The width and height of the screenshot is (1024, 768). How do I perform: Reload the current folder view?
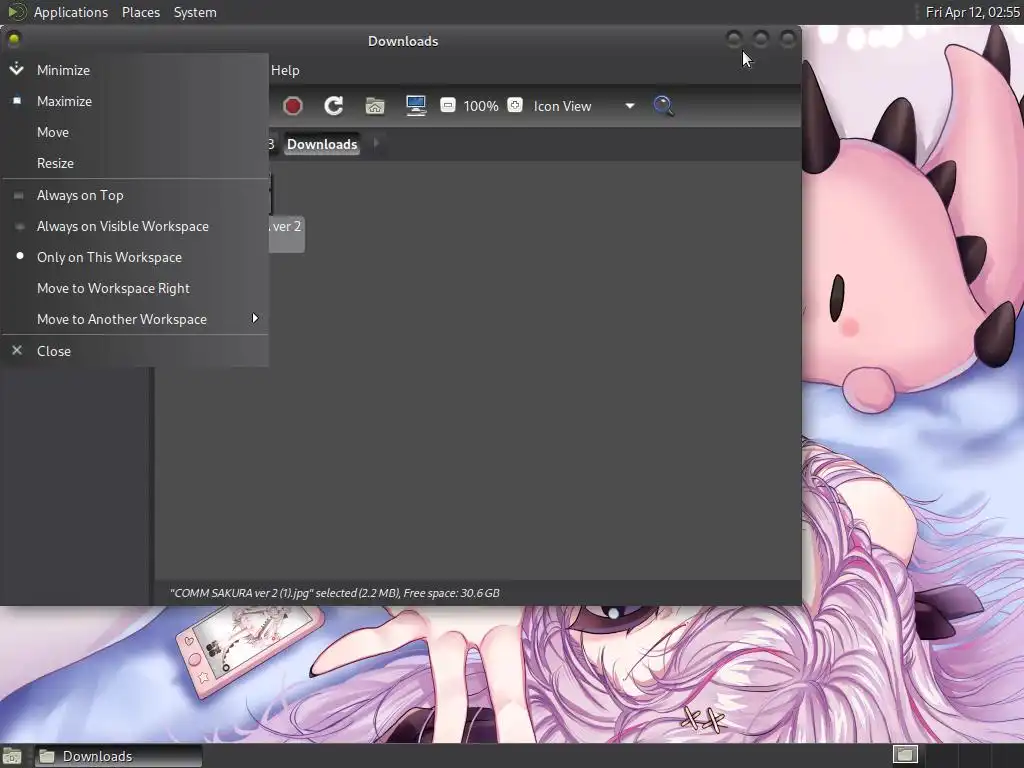[334, 106]
